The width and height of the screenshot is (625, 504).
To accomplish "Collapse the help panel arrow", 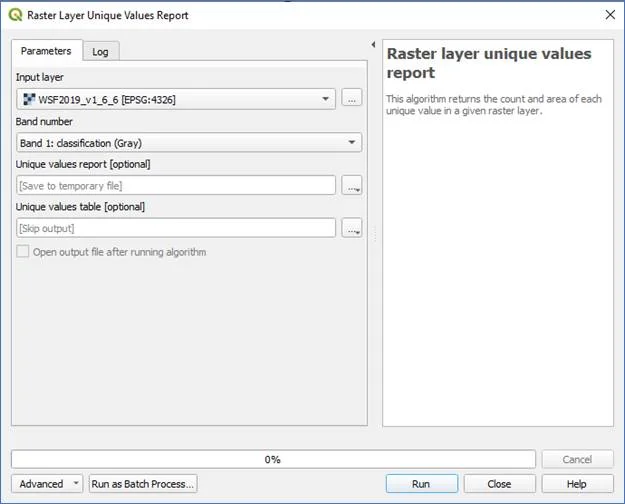I will 373,46.
